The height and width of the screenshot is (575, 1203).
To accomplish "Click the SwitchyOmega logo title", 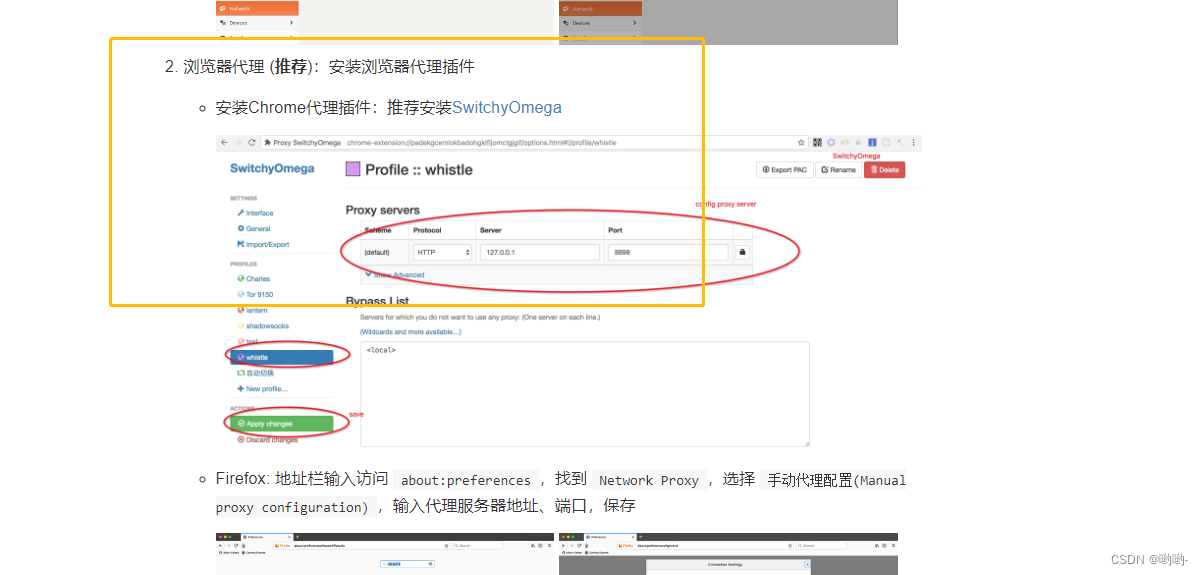I will [272, 168].
